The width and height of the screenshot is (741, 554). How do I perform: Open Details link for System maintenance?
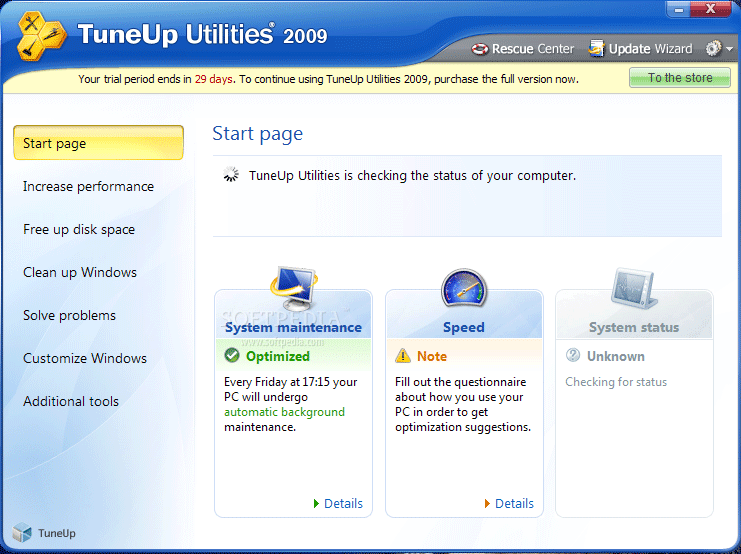click(343, 503)
